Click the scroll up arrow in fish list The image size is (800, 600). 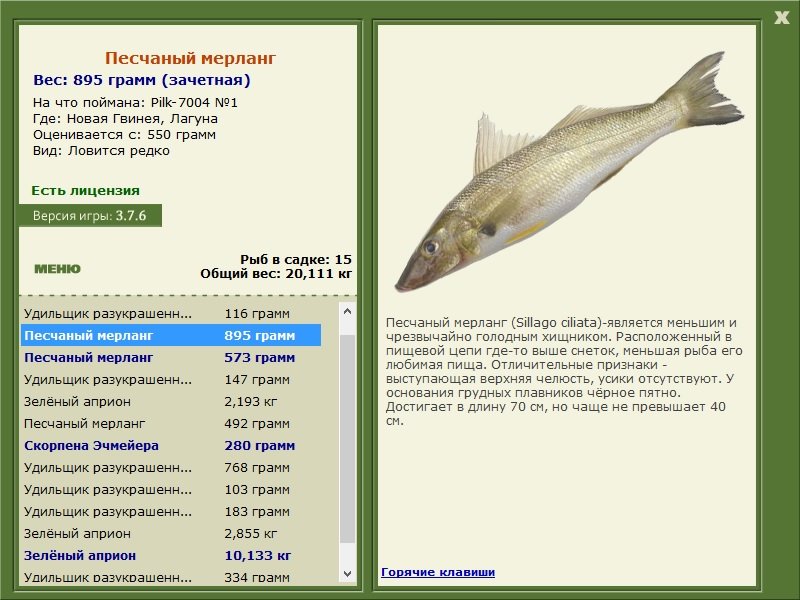point(347,311)
